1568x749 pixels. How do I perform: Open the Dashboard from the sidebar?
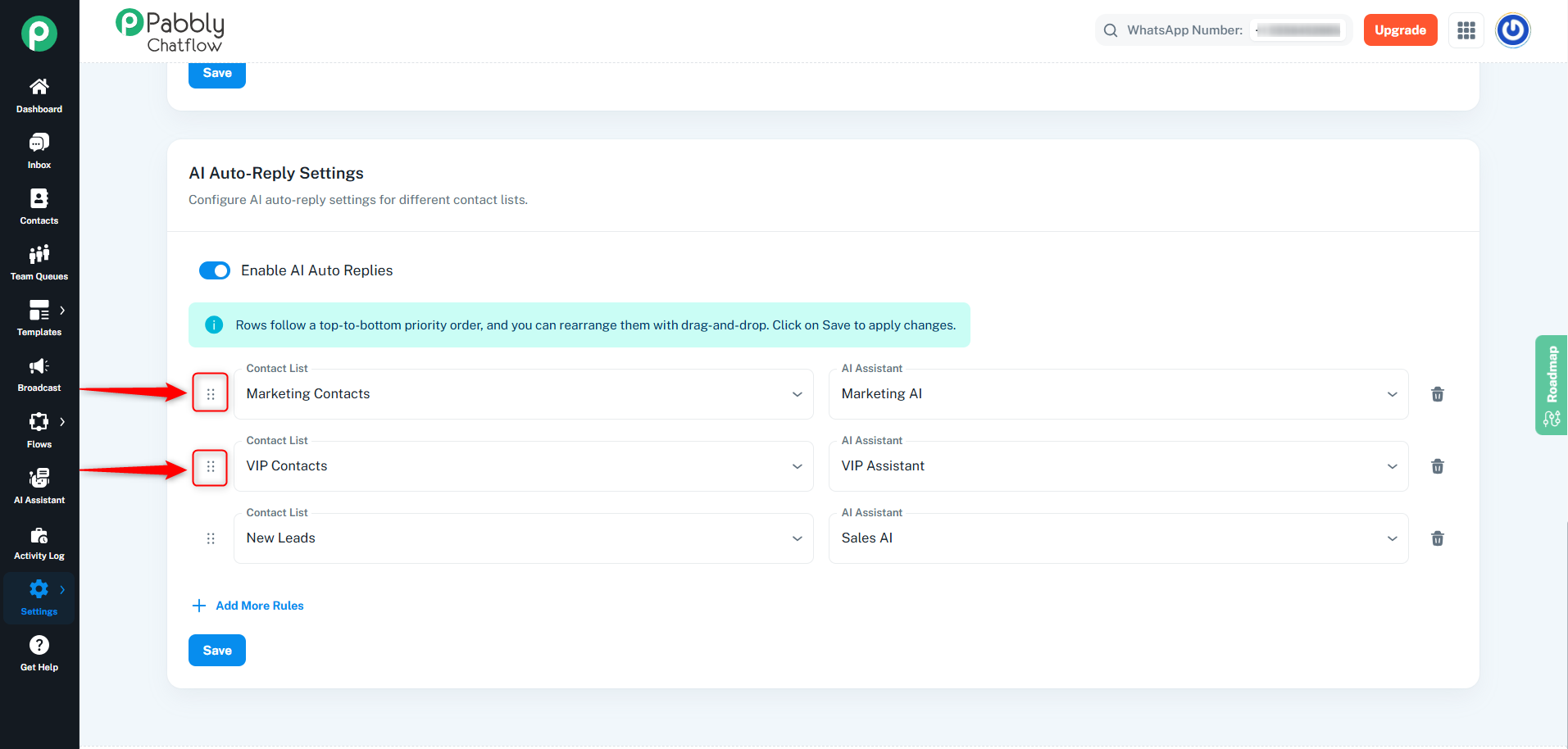pos(39,96)
